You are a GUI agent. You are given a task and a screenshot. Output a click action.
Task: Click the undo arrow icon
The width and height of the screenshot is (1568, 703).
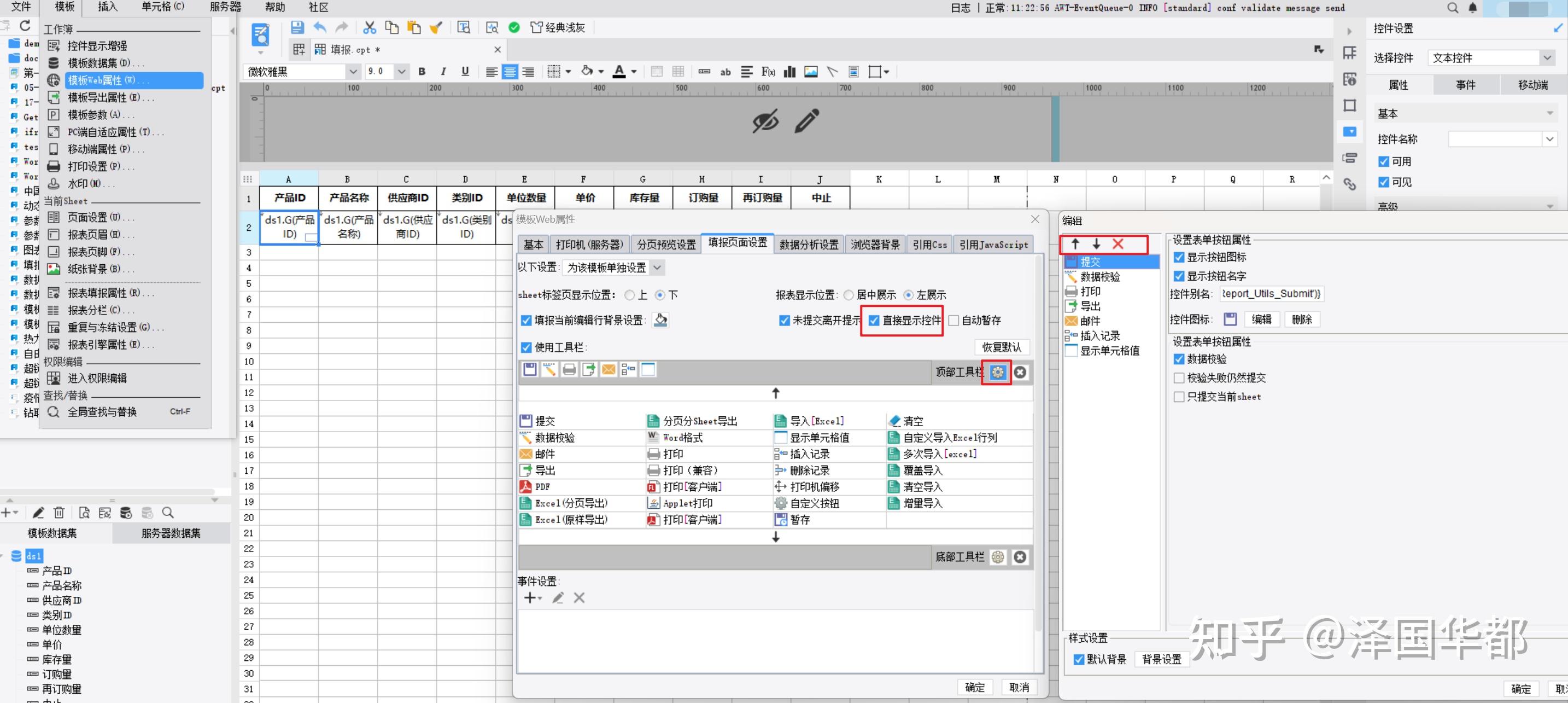pyautogui.click(x=320, y=27)
